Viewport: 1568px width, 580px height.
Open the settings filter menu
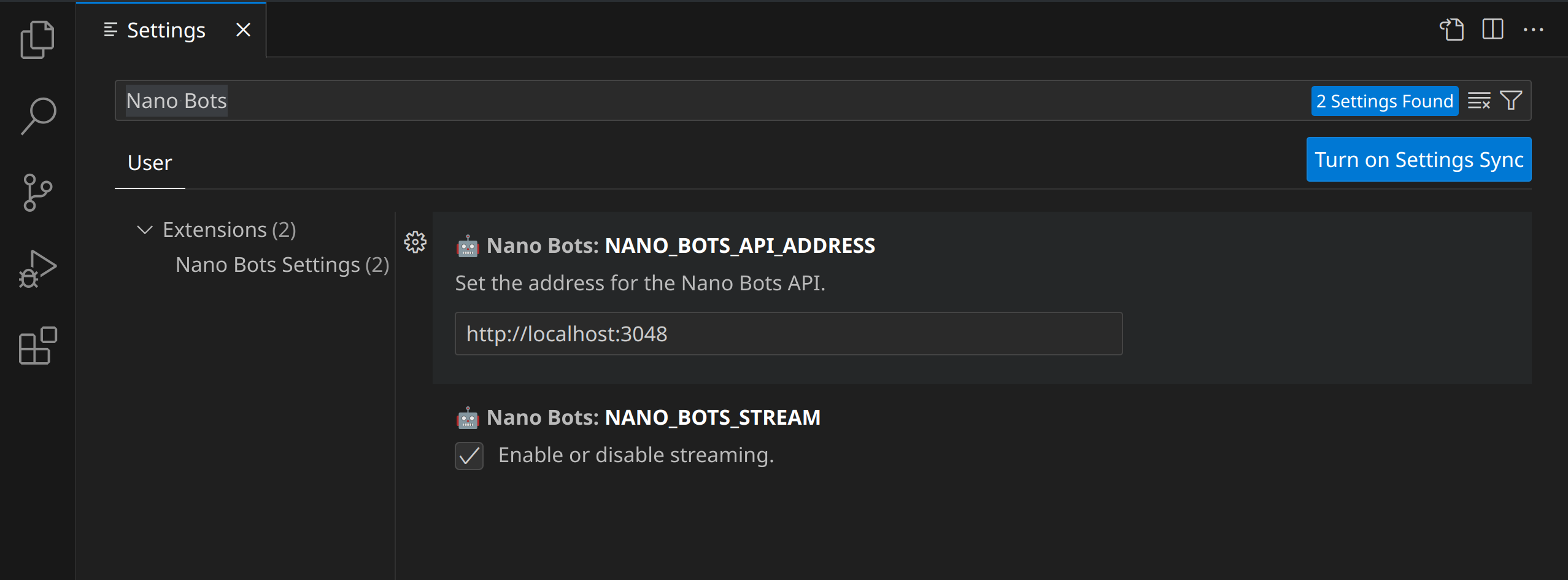click(x=1511, y=100)
